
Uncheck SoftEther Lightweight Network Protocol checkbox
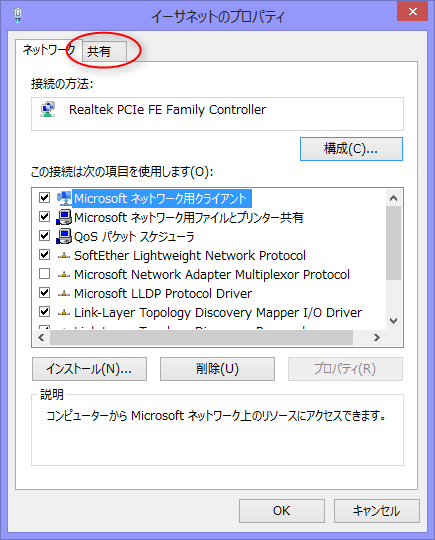point(44,255)
